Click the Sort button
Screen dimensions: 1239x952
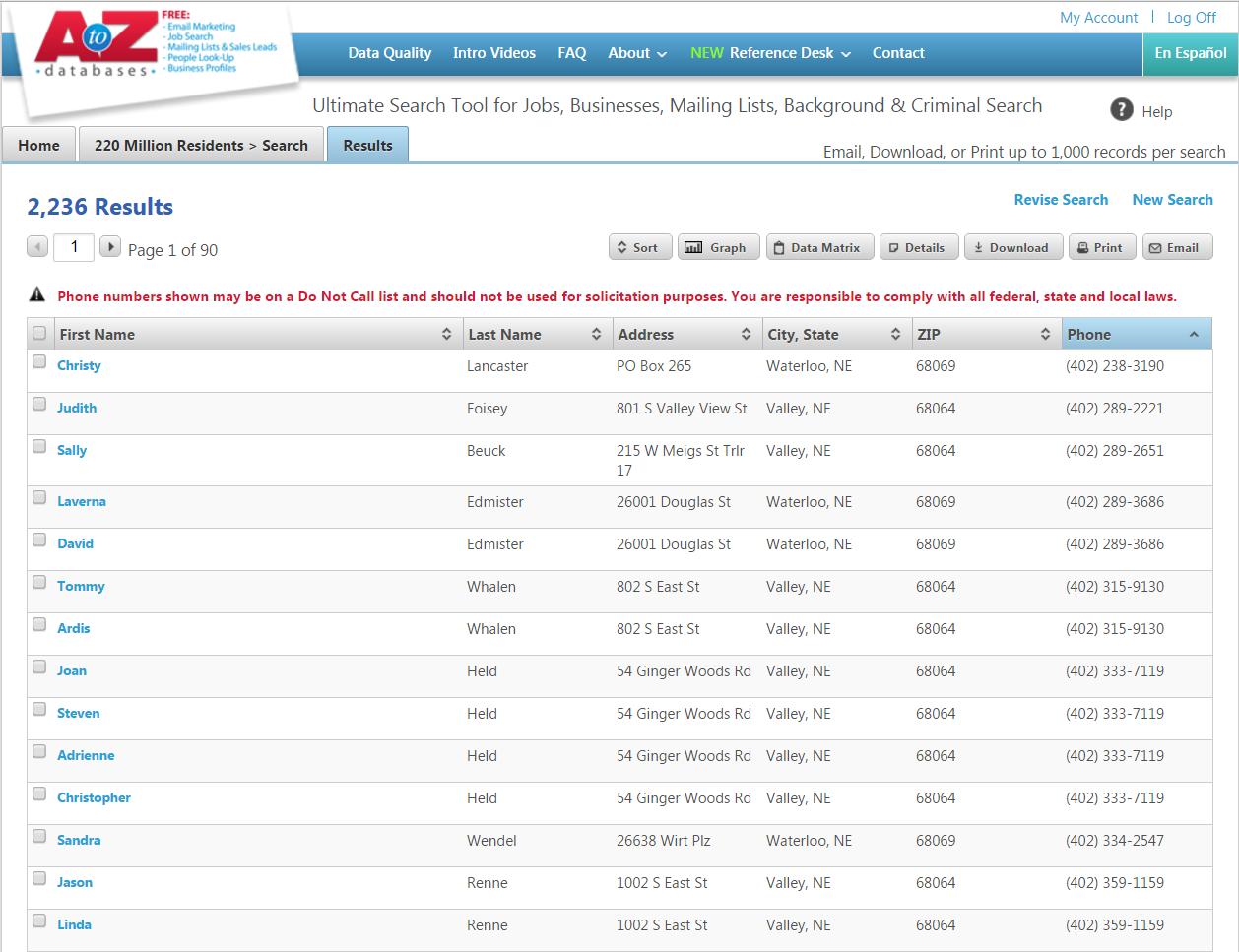click(640, 247)
